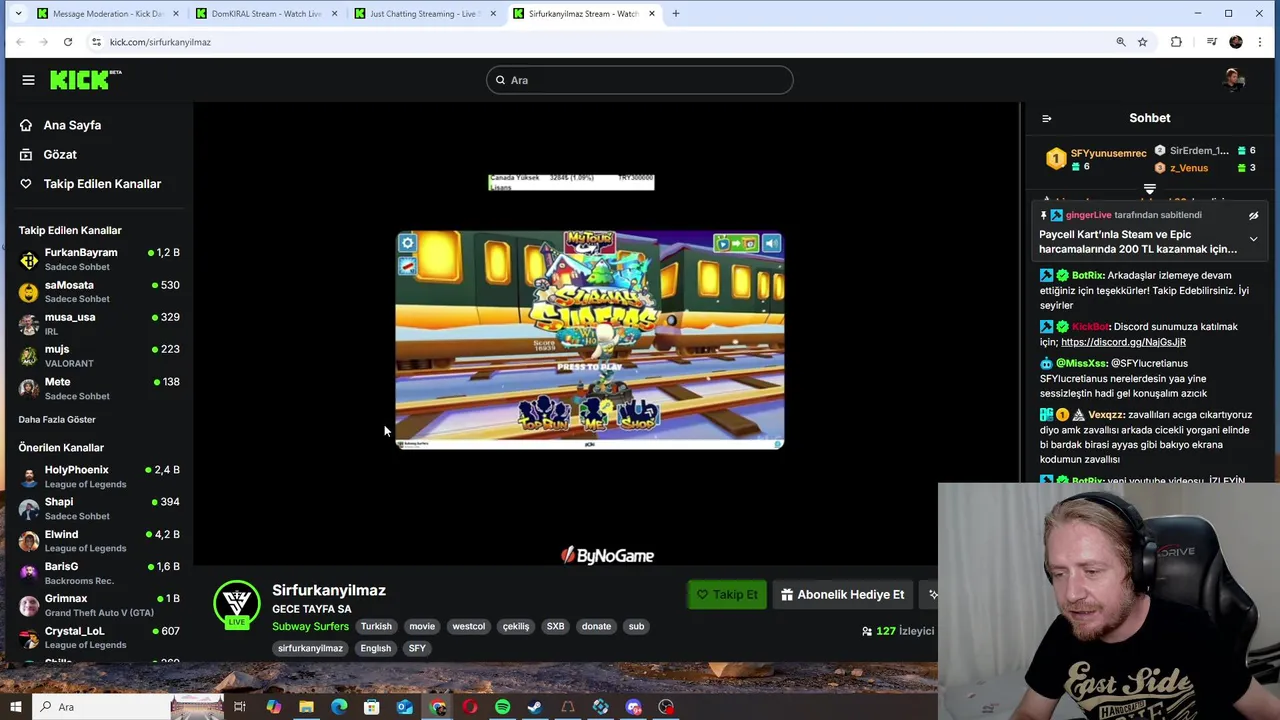This screenshot has height=720, width=1280.
Task: Open the musa_usa IRL channel
Action: (98, 324)
